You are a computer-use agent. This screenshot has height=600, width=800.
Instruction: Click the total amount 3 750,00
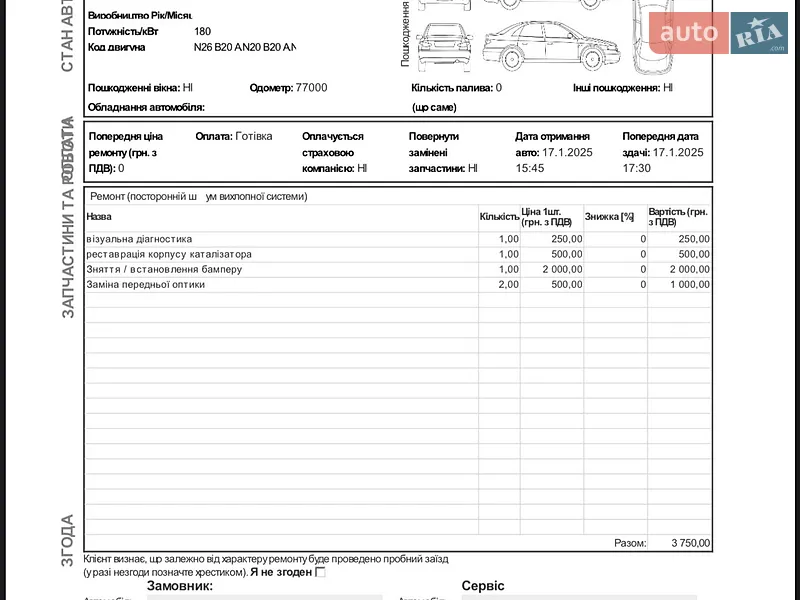(690, 543)
